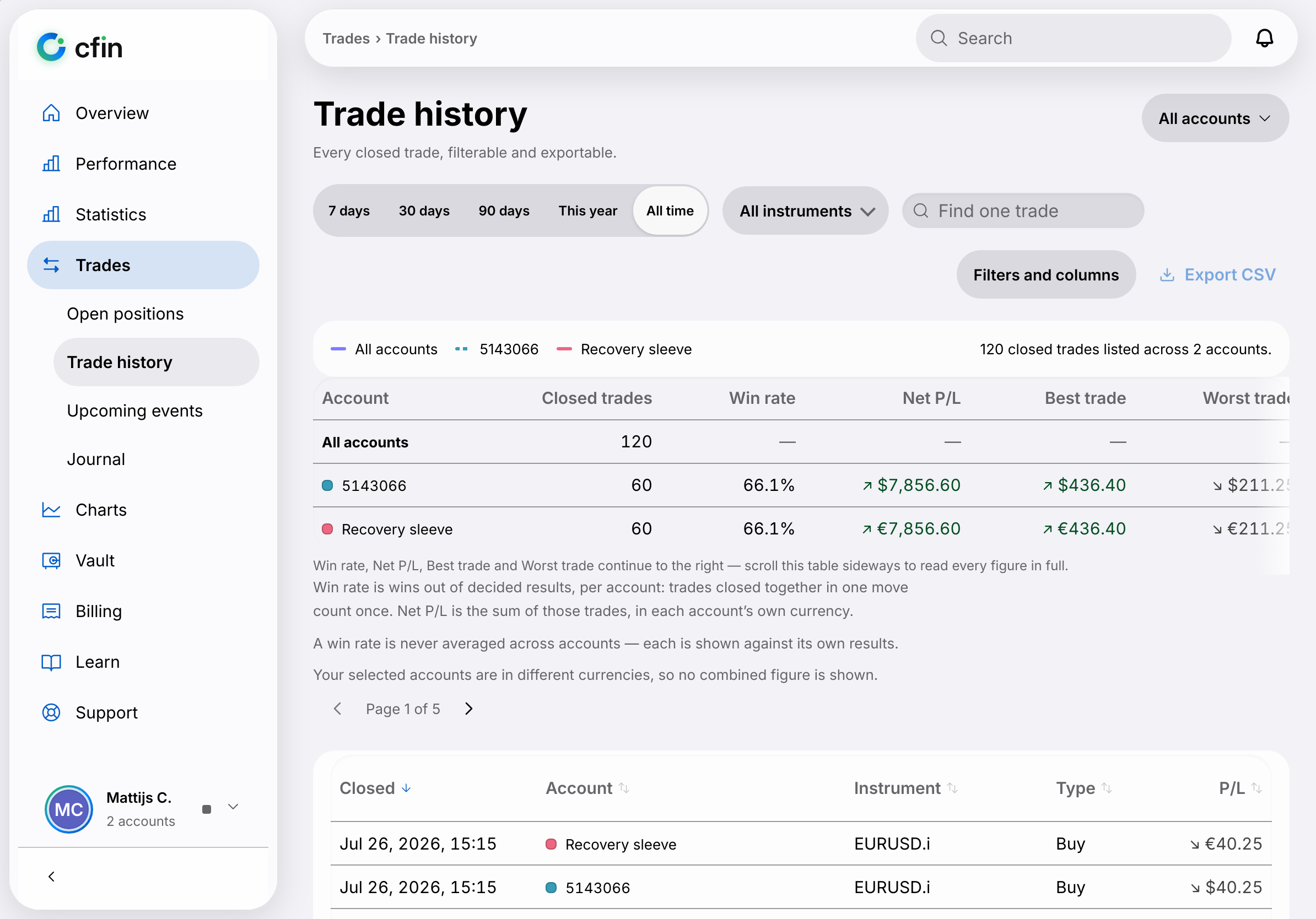Go to previous page of accounts table
Image resolution: width=1316 pixels, height=919 pixels.
click(338, 709)
